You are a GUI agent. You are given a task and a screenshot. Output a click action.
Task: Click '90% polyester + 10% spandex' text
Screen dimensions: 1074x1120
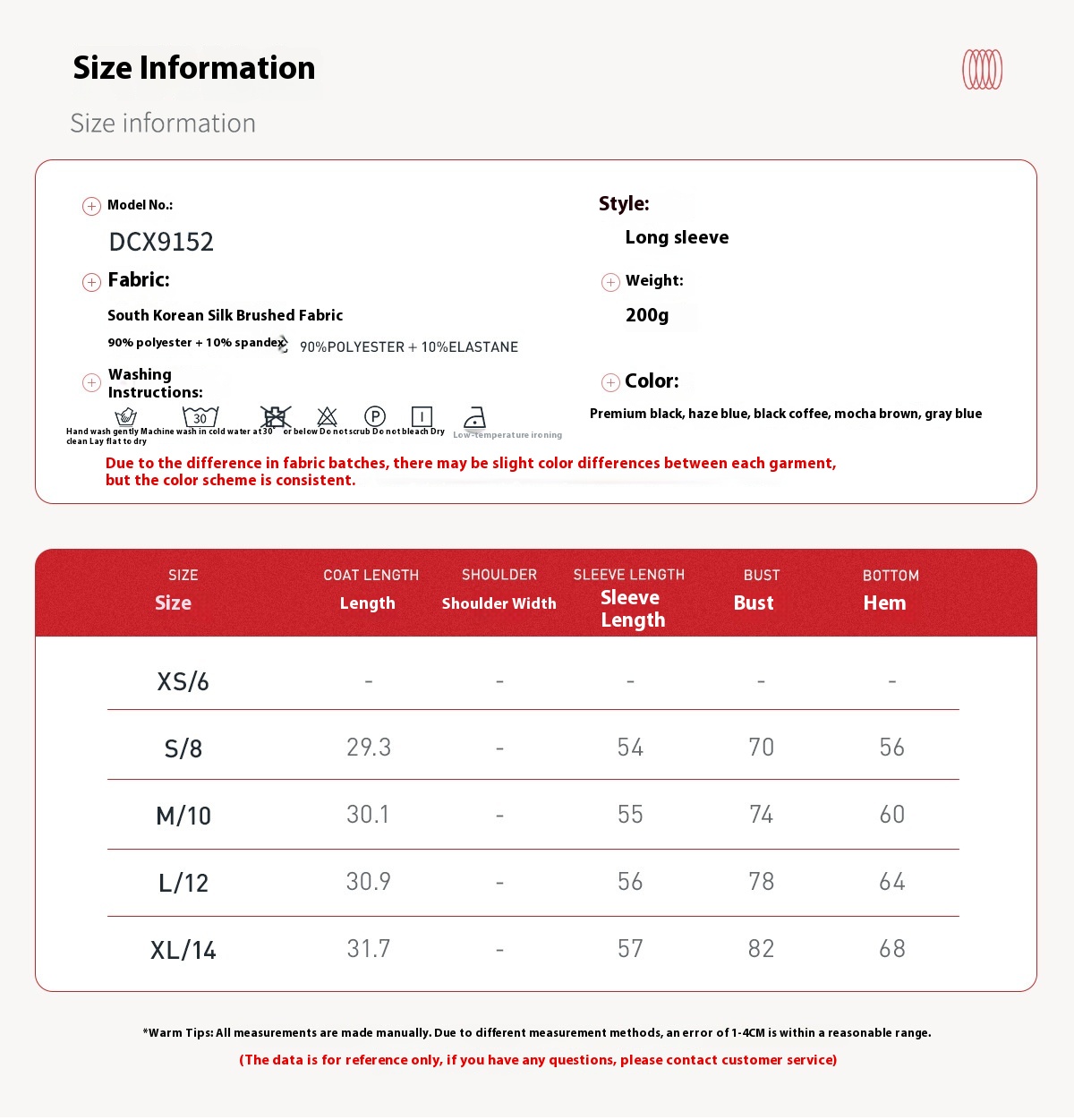click(x=196, y=343)
